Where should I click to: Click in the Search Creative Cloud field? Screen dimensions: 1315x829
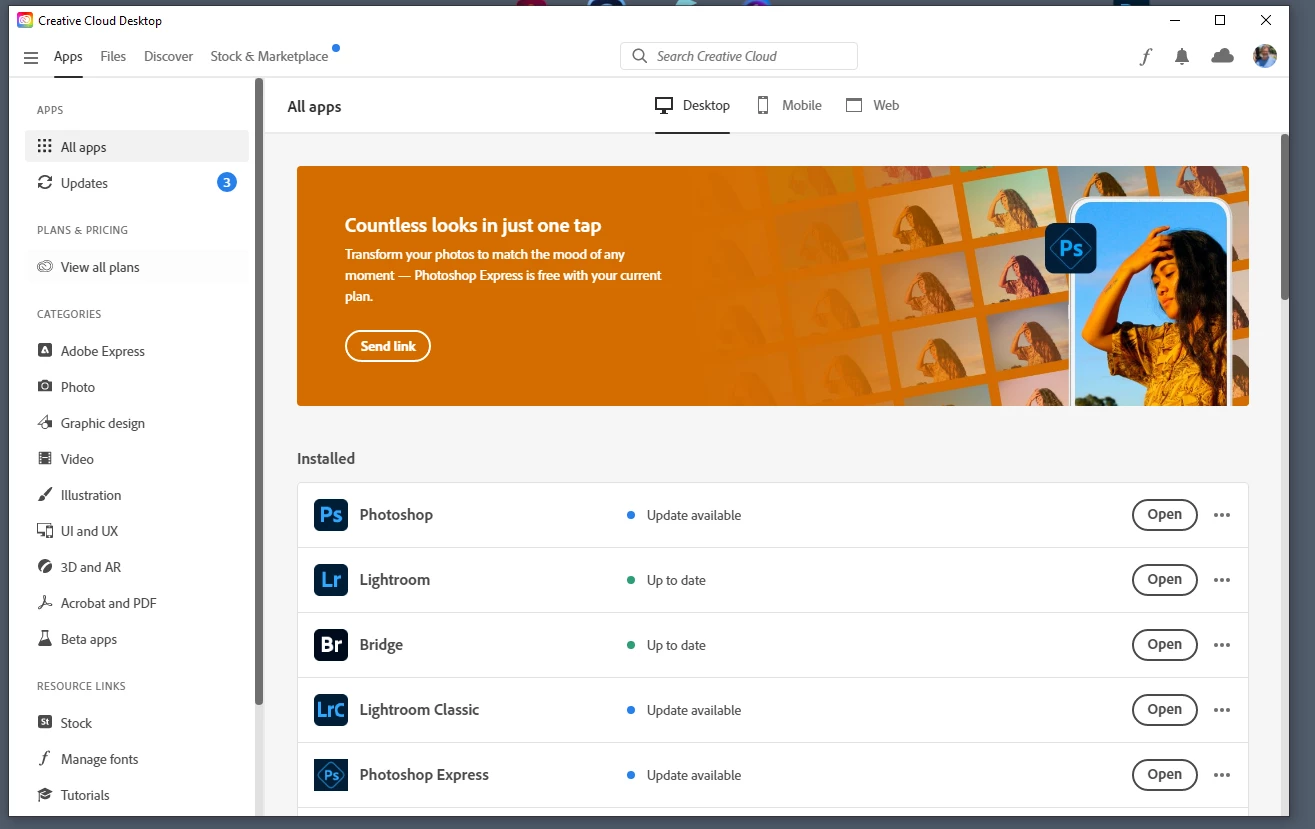coord(739,56)
